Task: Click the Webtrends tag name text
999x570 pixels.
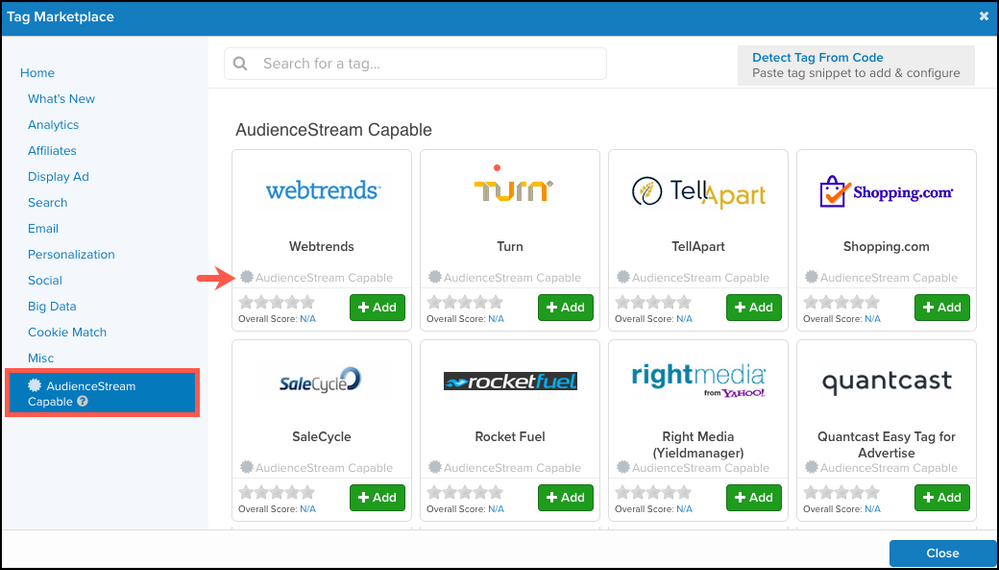Action: 321,246
